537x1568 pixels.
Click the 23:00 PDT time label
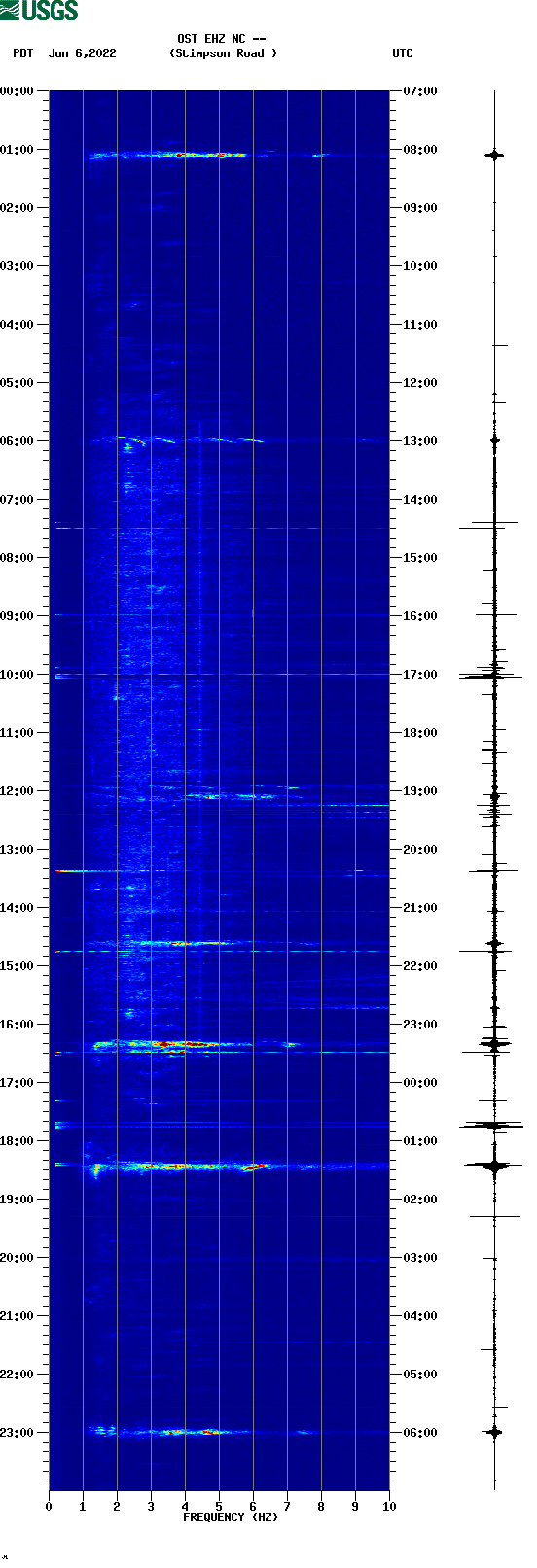(18, 1433)
